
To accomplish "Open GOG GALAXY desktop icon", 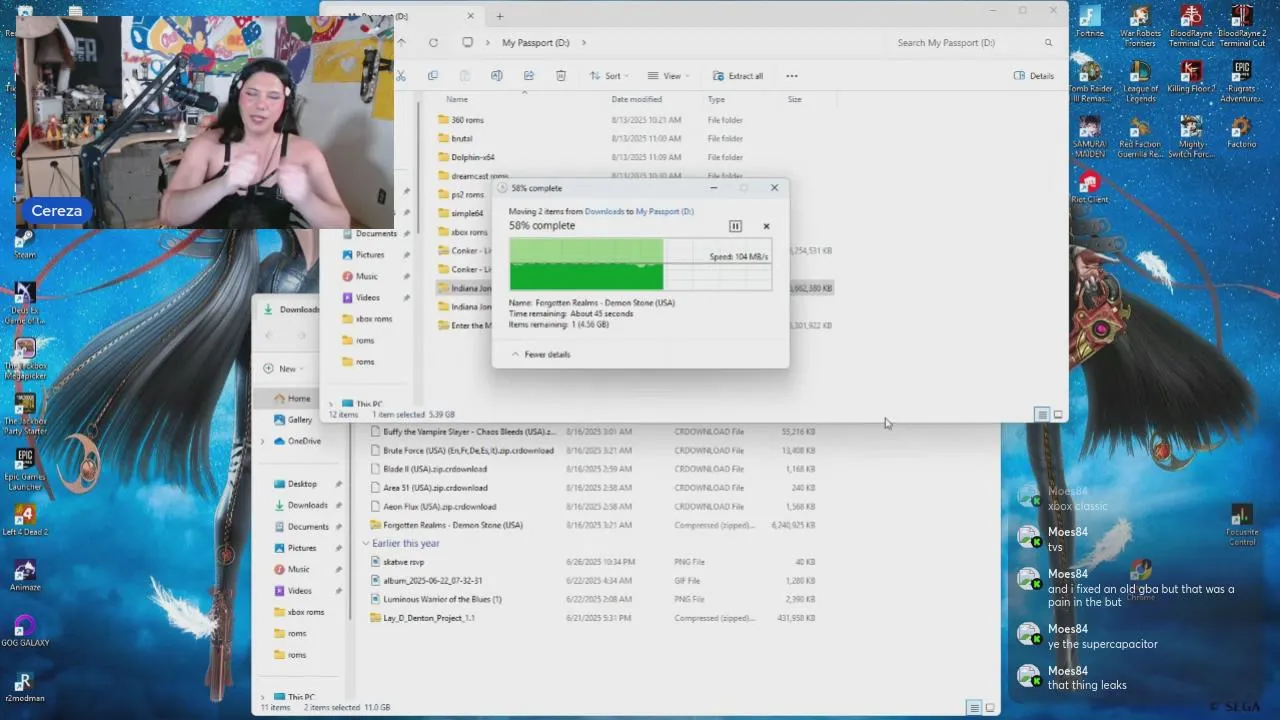I will click(x=25, y=631).
